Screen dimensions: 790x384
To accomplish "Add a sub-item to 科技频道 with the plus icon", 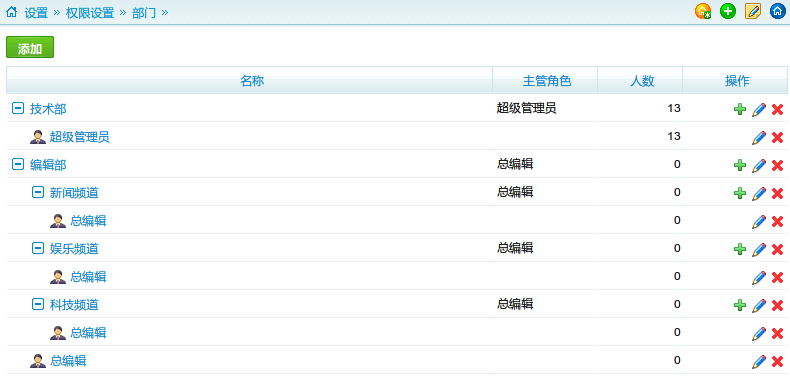I will coord(740,305).
